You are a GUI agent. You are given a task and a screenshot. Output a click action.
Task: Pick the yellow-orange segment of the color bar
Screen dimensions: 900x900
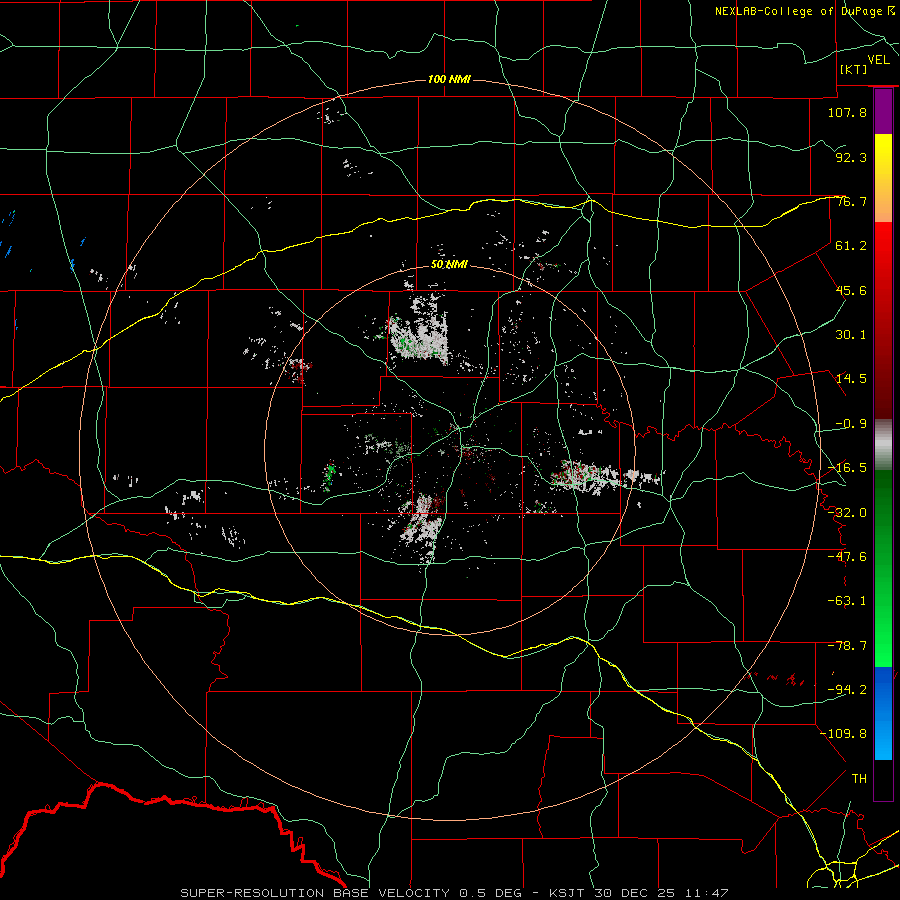click(x=883, y=178)
